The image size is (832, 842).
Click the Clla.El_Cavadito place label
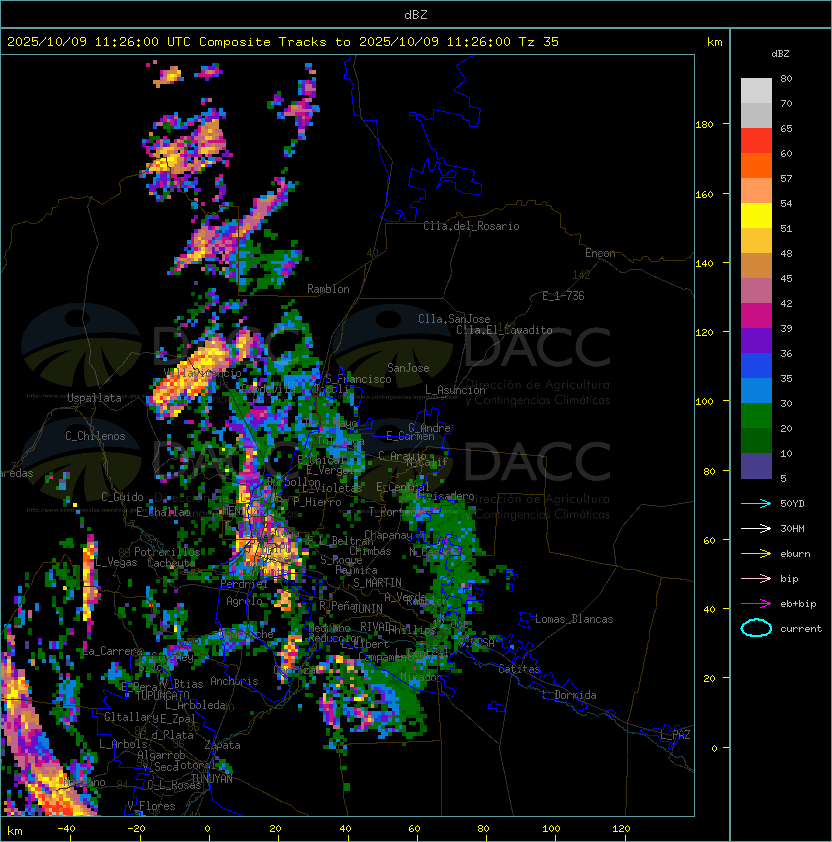tap(504, 330)
